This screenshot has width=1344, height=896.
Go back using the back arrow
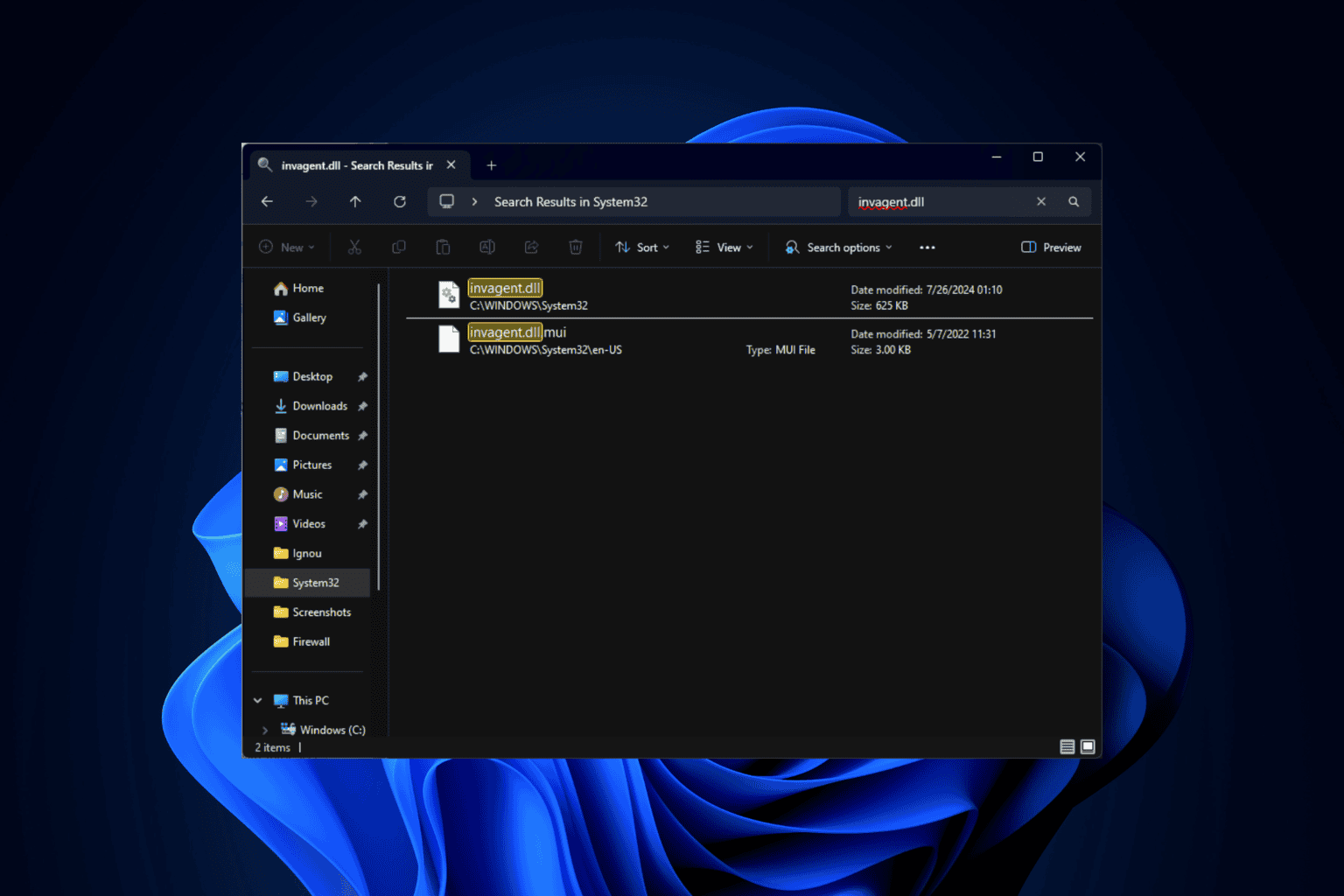coord(267,201)
